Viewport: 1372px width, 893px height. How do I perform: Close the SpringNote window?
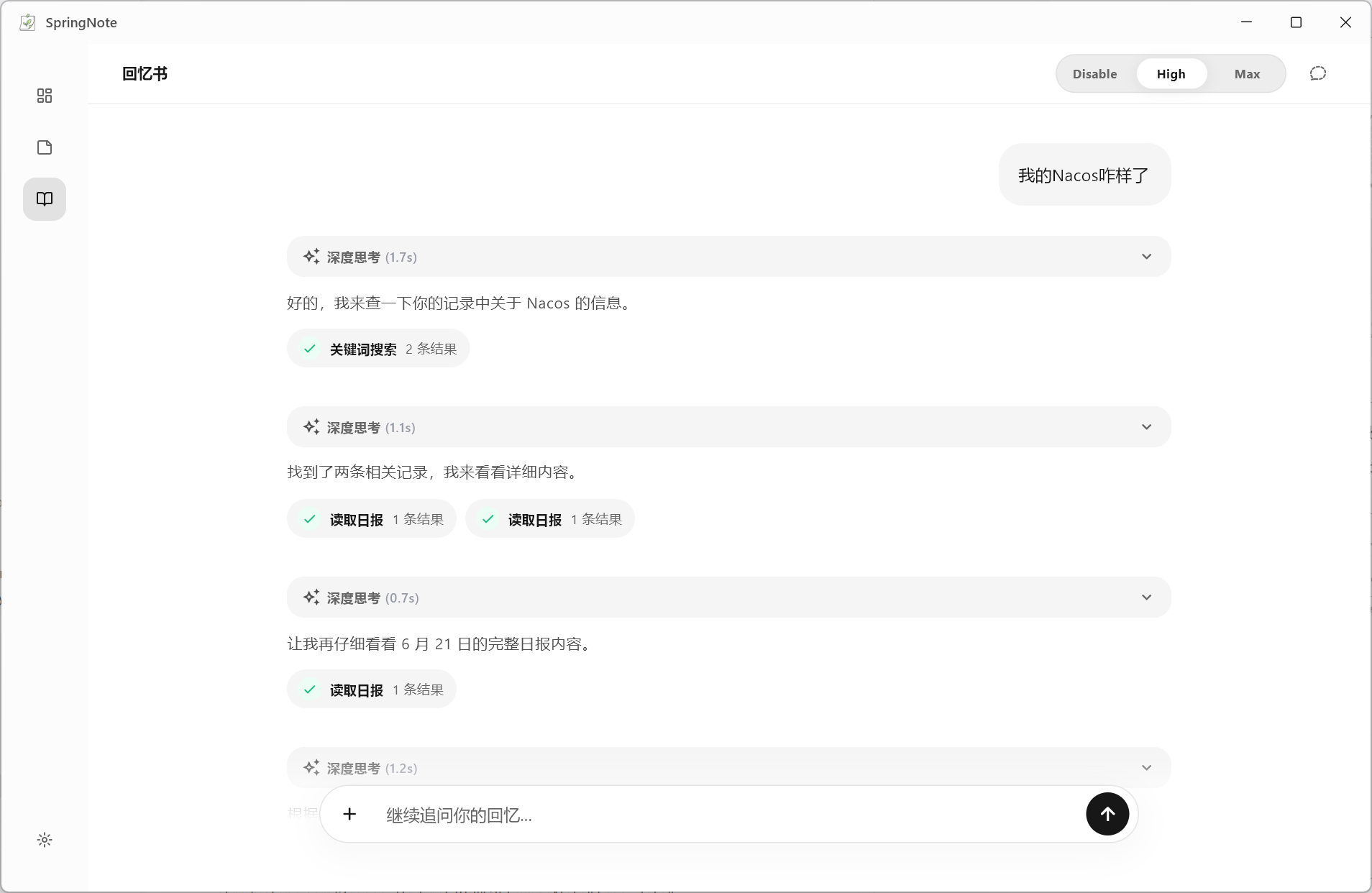(1346, 22)
